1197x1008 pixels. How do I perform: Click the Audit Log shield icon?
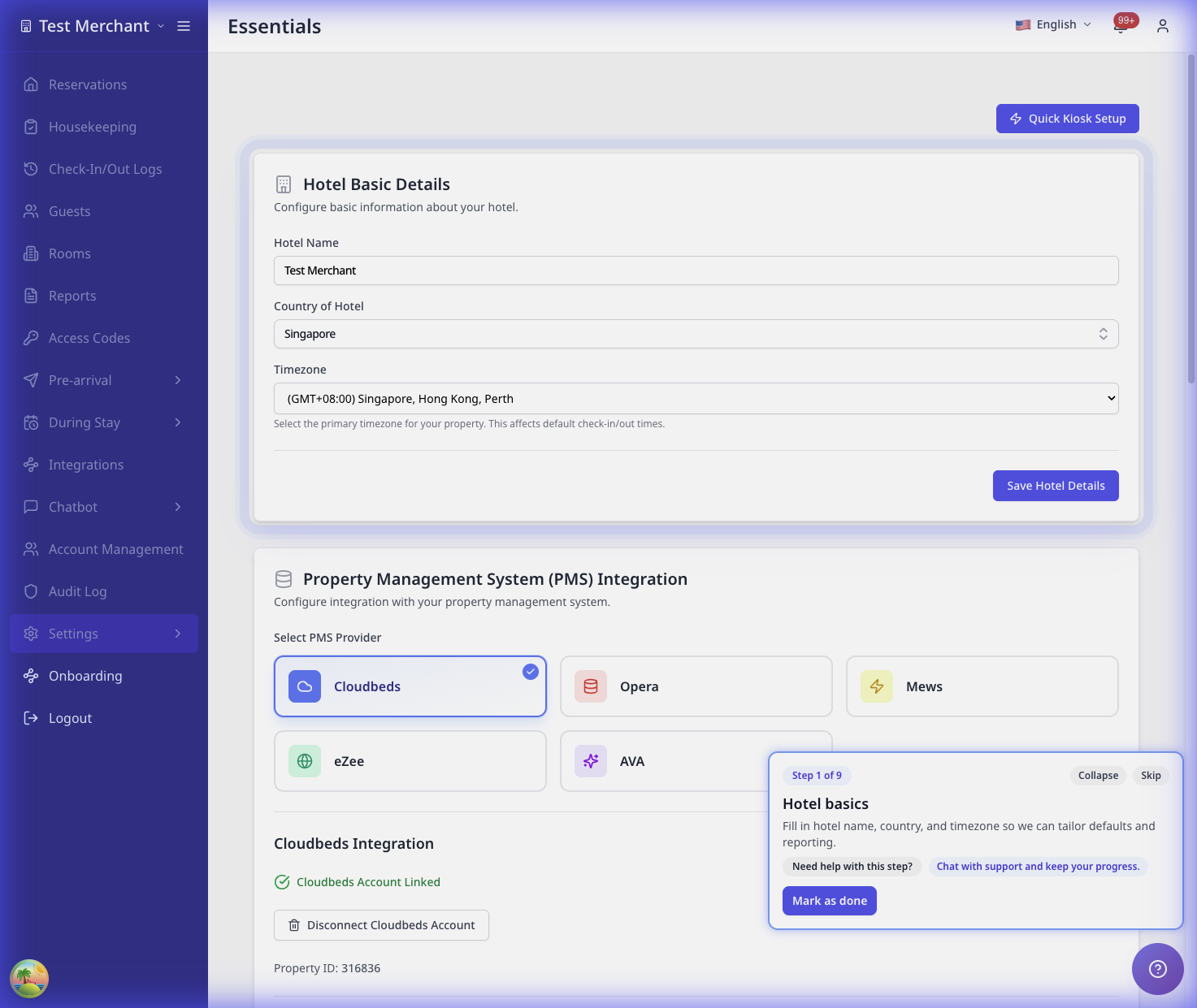click(30, 591)
